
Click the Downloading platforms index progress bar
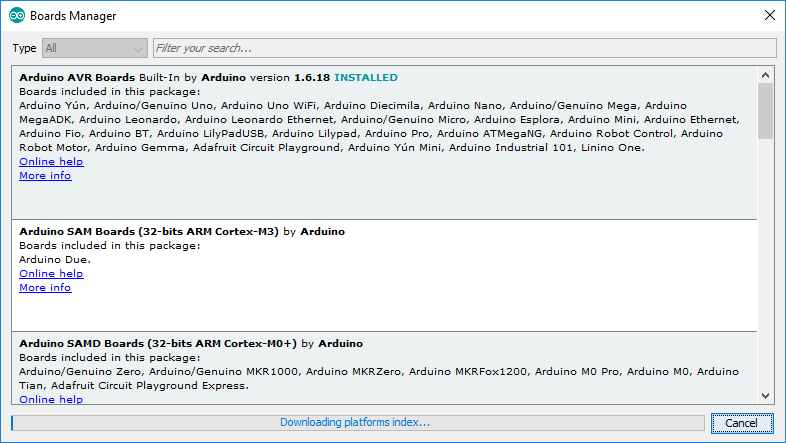pos(357,423)
